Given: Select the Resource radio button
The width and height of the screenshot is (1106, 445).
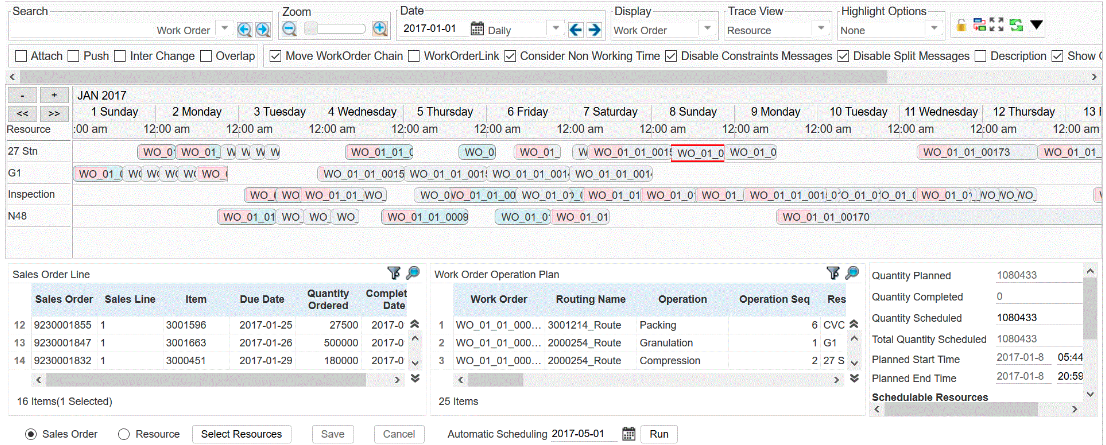Looking at the screenshot, I should point(124,434).
